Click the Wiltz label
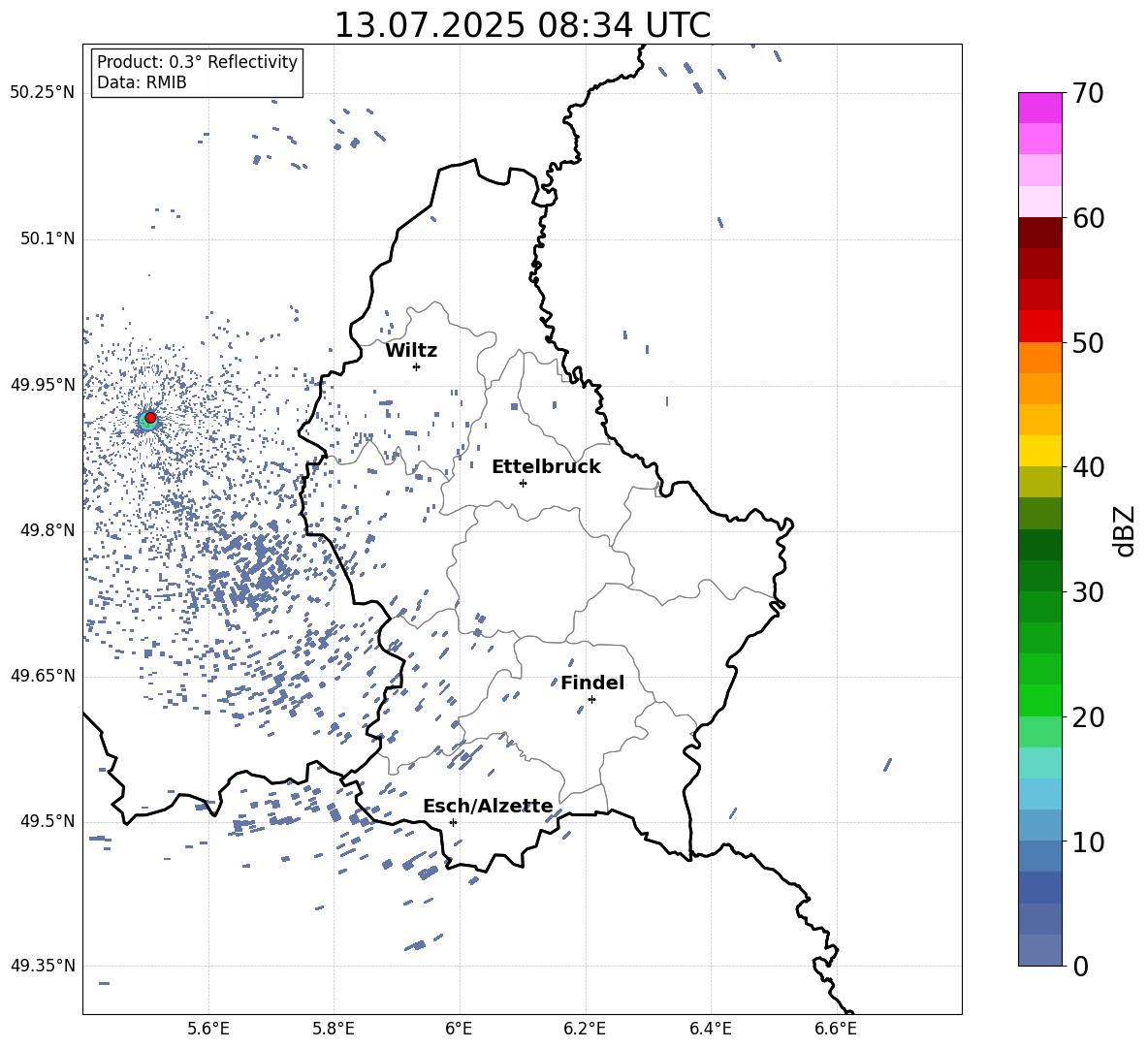The image size is (1148, 1048). click(411, 351)
